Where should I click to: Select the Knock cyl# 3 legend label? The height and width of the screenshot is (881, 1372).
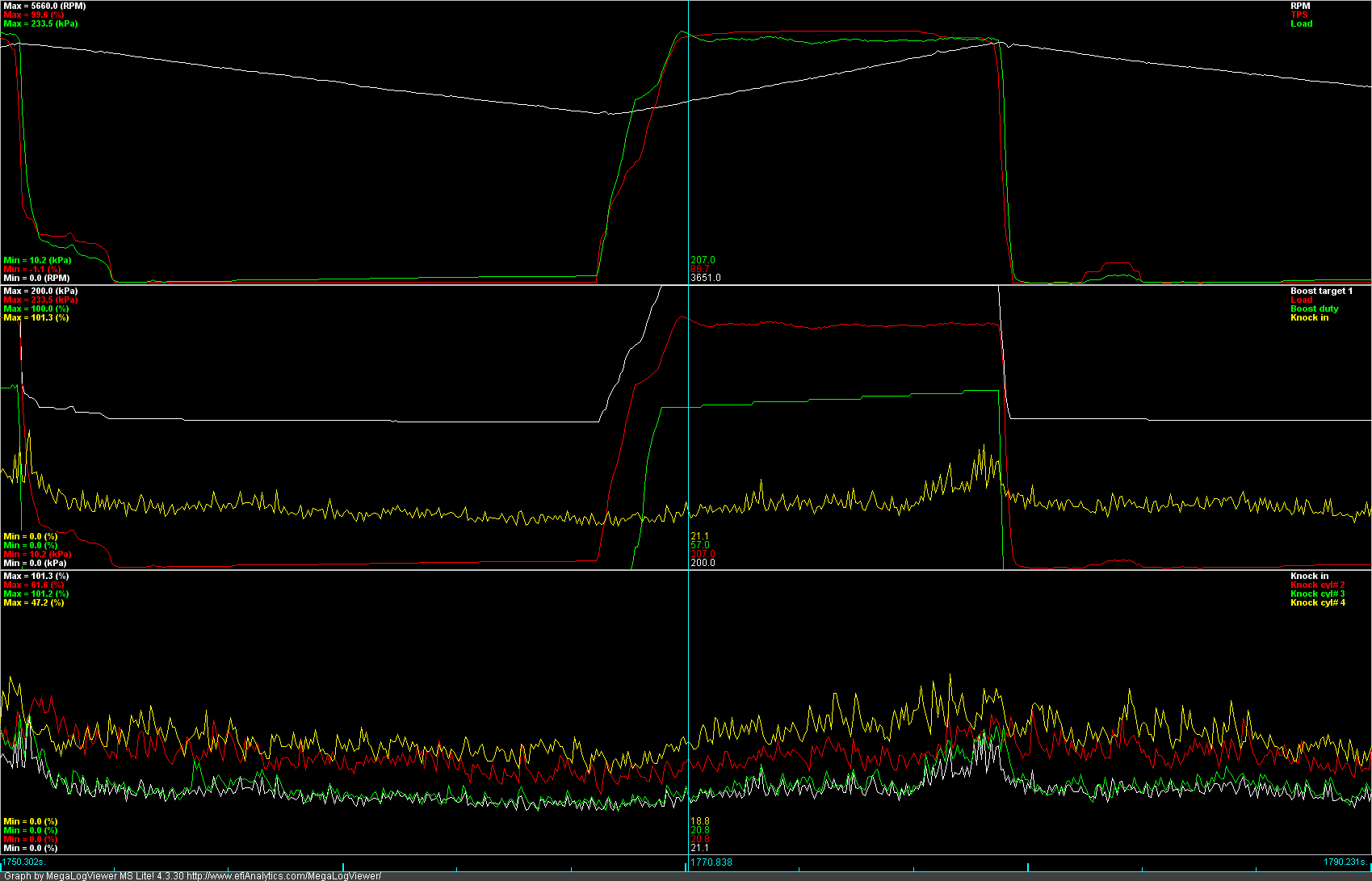click(x=1317, y=594)
